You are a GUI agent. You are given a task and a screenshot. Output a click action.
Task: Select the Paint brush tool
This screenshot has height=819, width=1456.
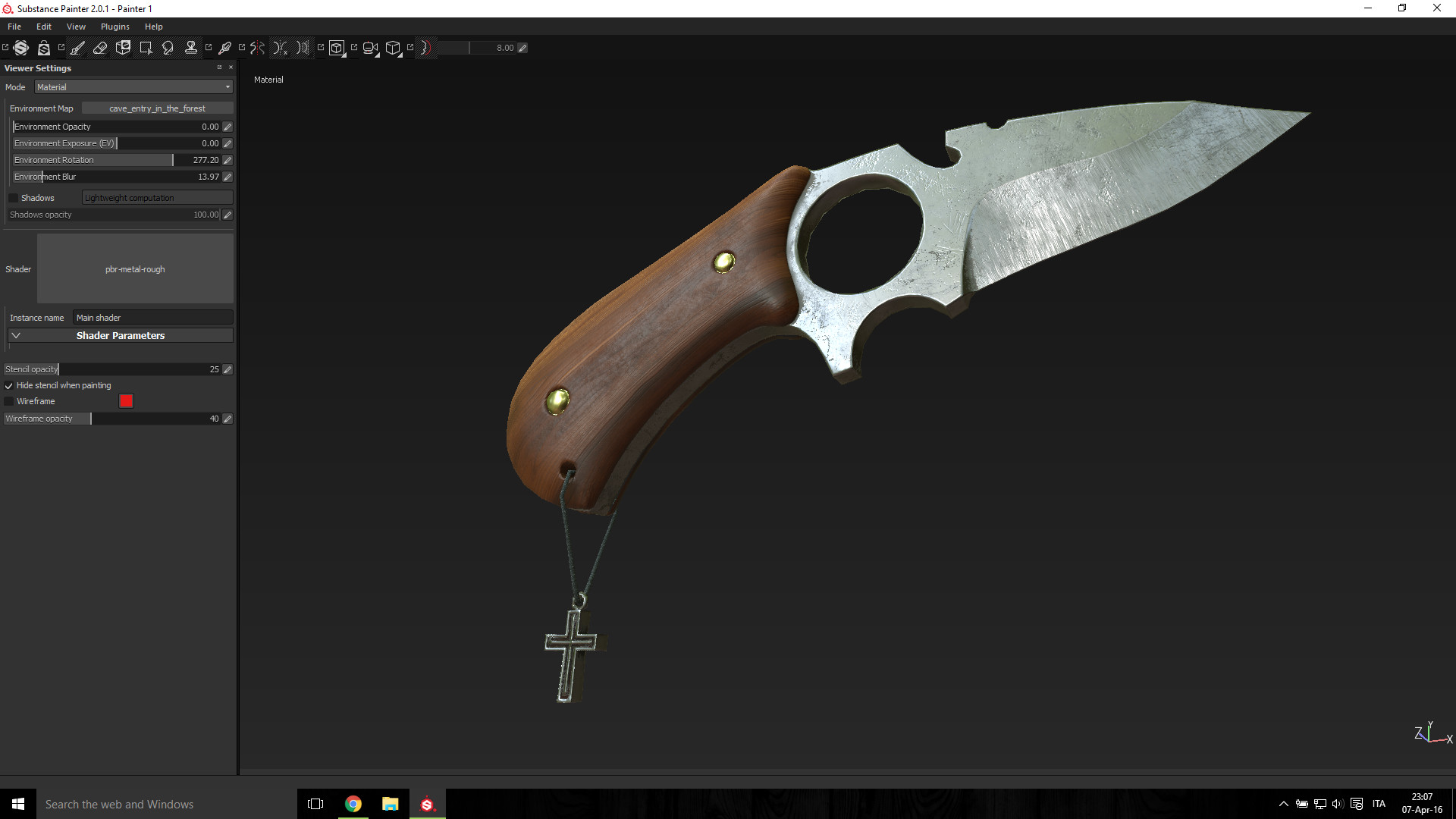point(77,47)
